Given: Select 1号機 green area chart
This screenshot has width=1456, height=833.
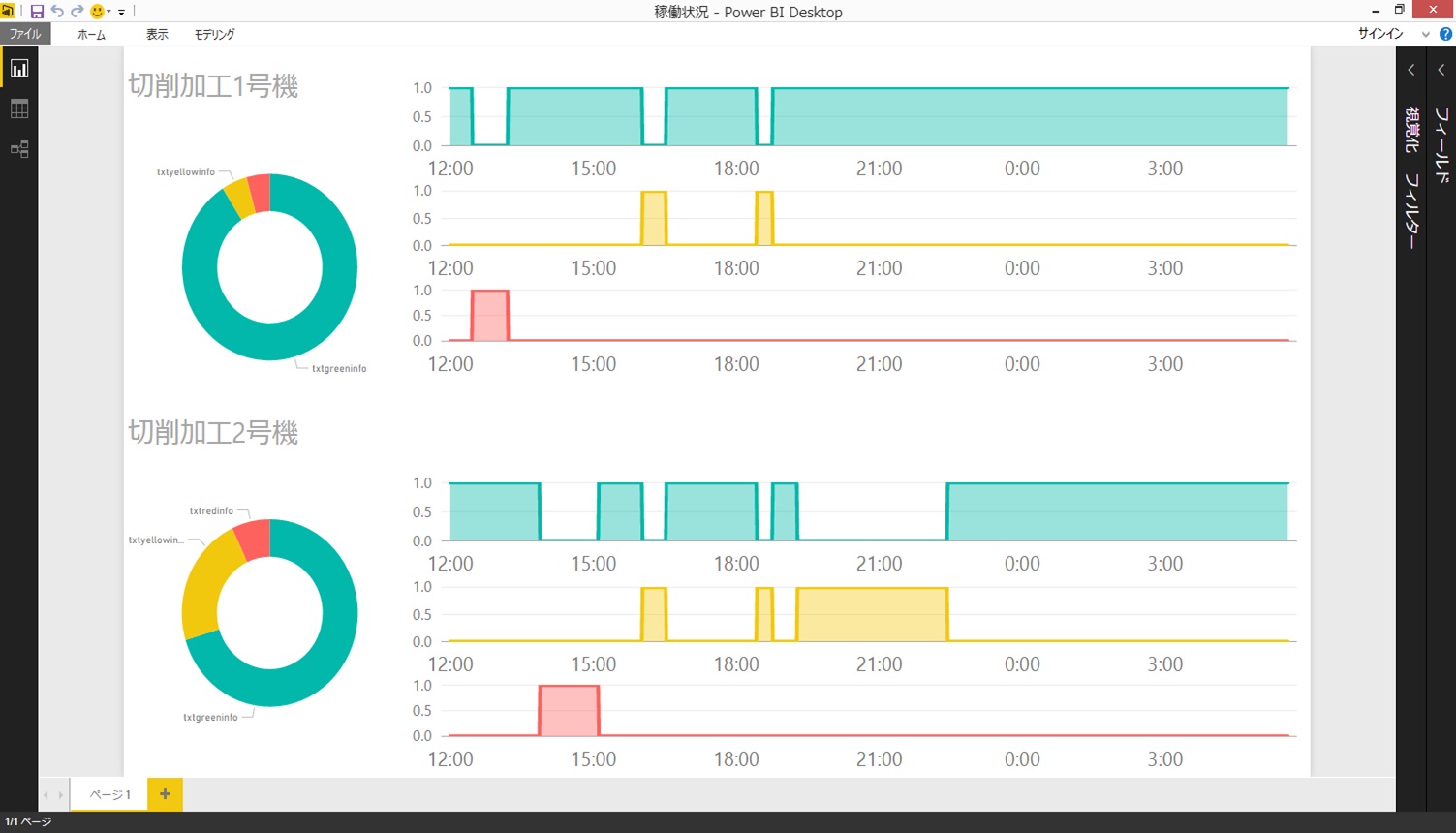Looking at the screenshot, I should pos(869,117).
